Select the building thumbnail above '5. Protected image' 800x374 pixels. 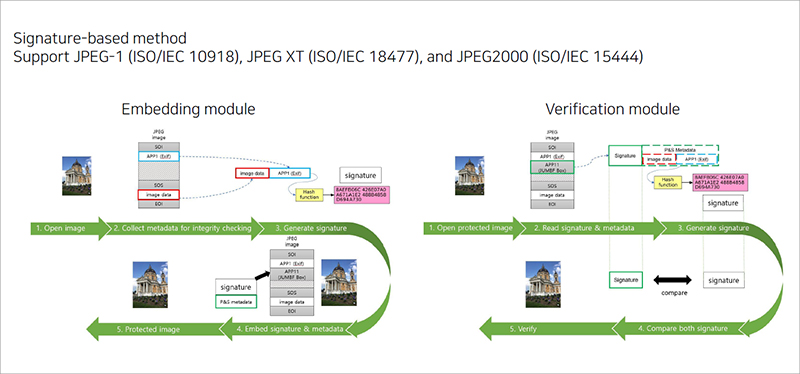(150, 285)
